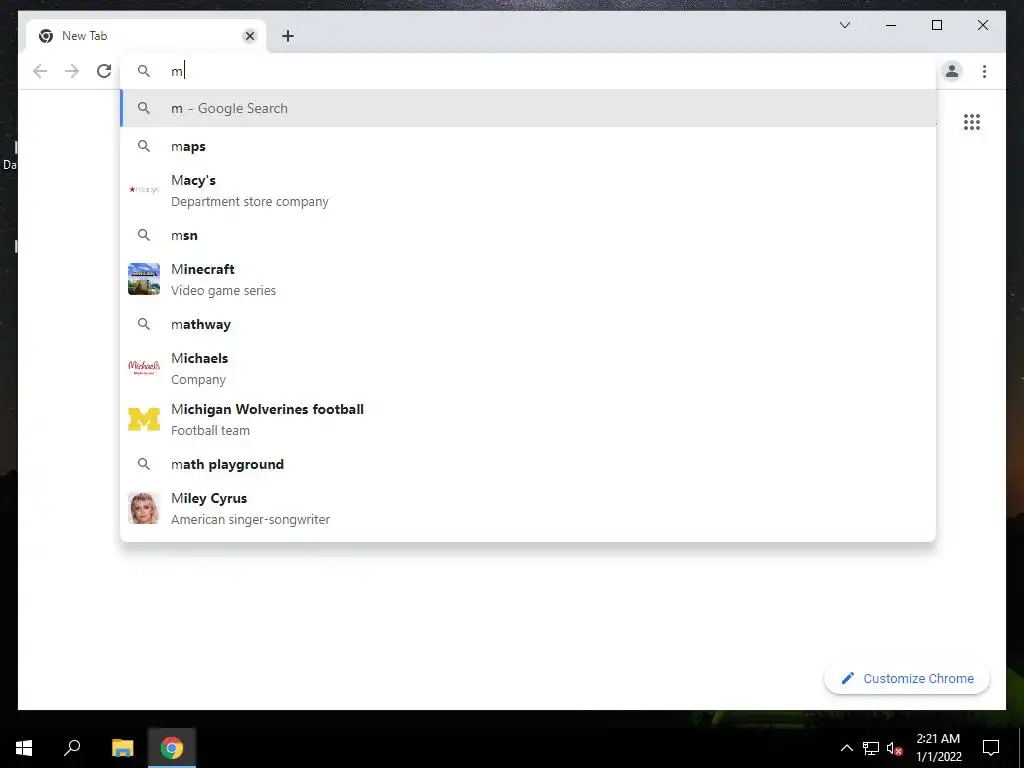The width and height of the screenshot is (1024, 768).
Task: Choose the Macy's suggestion
Action: pyautogui.click(x=528, y=191)
